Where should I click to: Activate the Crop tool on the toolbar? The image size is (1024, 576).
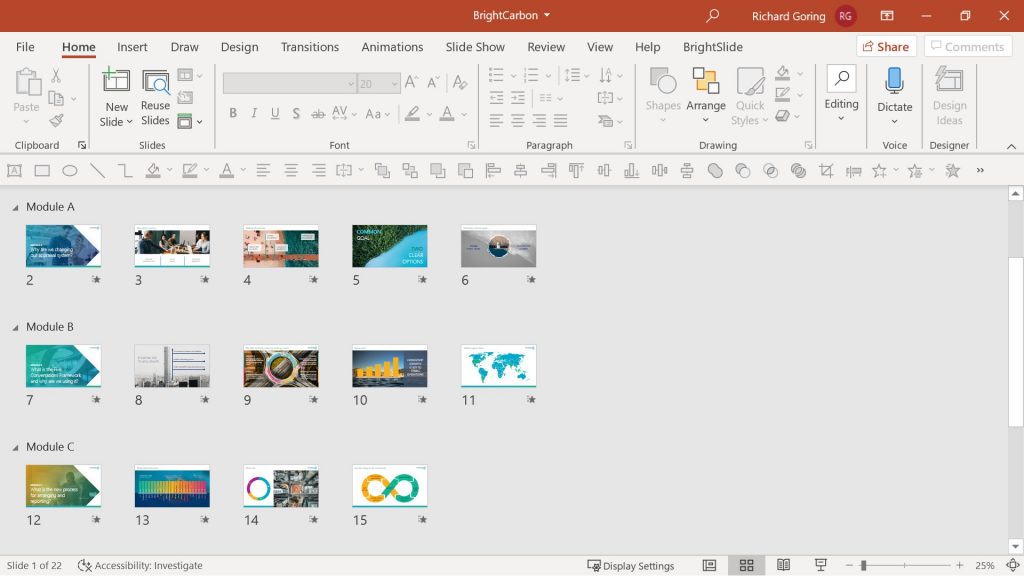click(x=826, y=170)
